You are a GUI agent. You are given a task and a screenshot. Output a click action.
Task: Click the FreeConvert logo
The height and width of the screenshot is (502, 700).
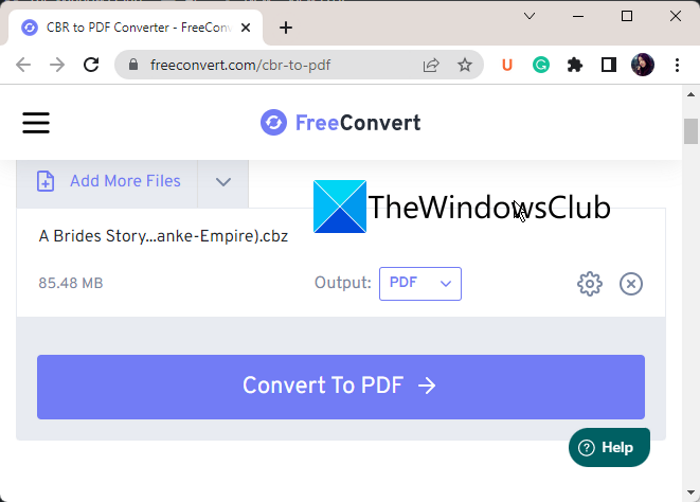pyautogui.click(x=340, y=122)
